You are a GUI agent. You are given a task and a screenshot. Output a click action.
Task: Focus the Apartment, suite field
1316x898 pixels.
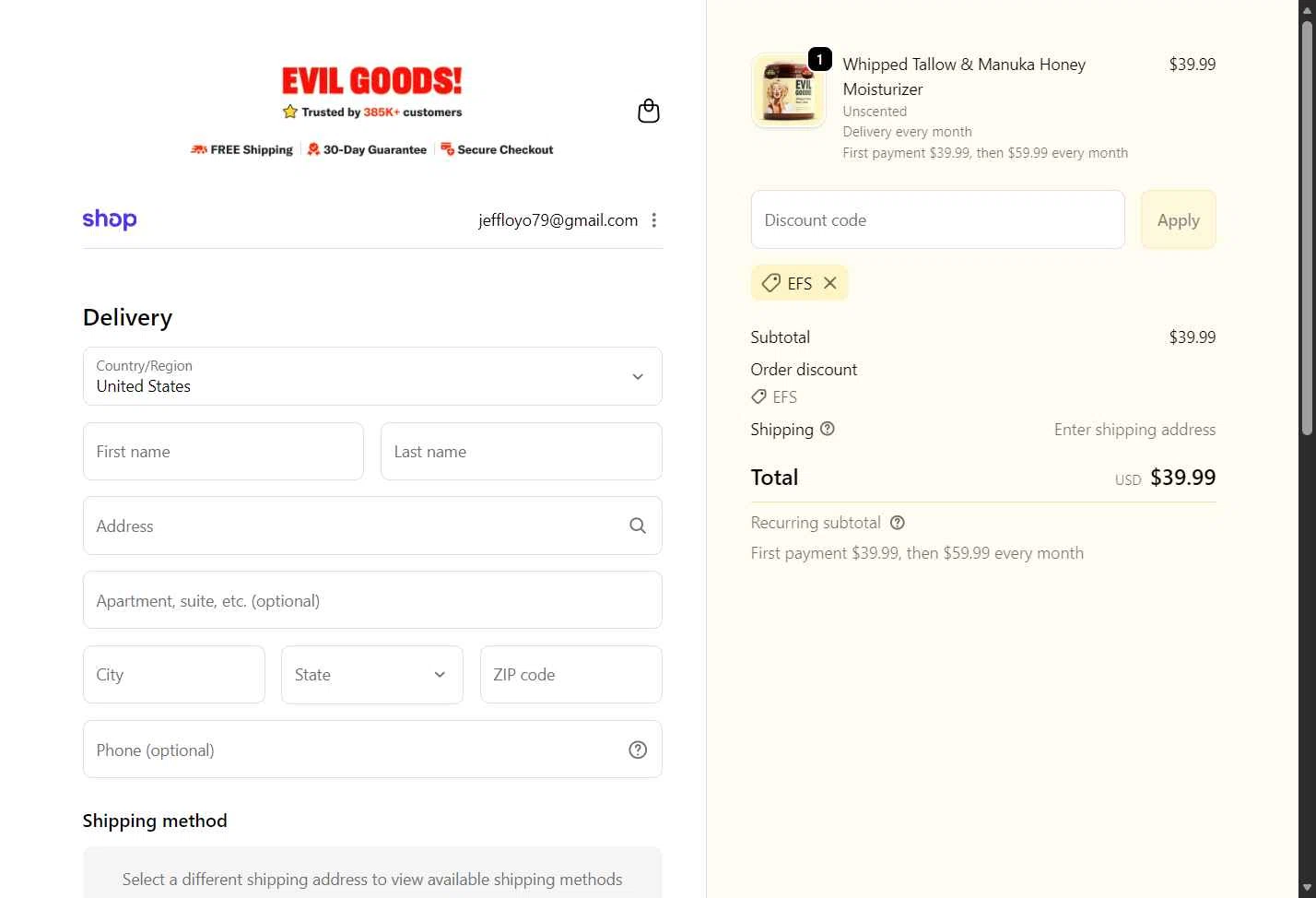tap(372, 600)
